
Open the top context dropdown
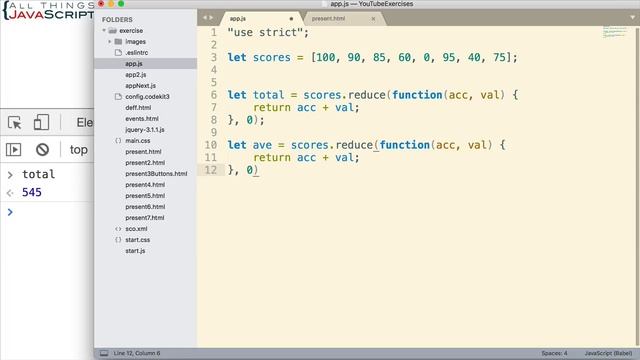pyautogui.click(x=79, y=150)
